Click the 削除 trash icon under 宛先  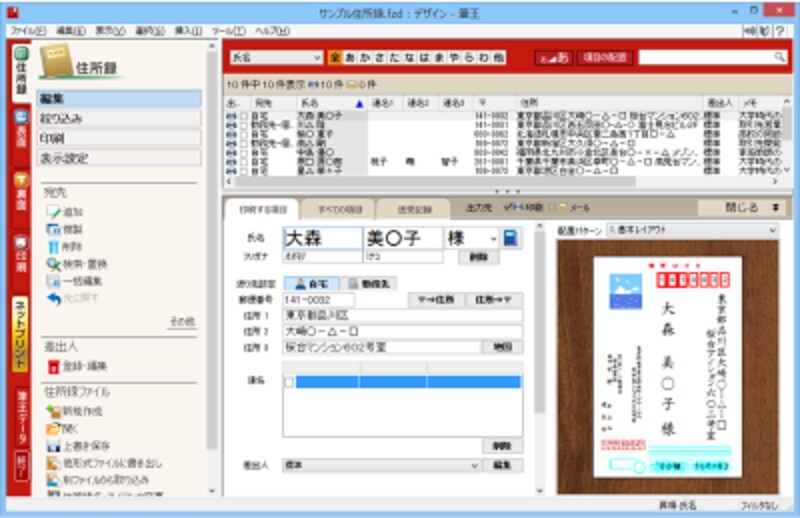[x=53, y=246]
